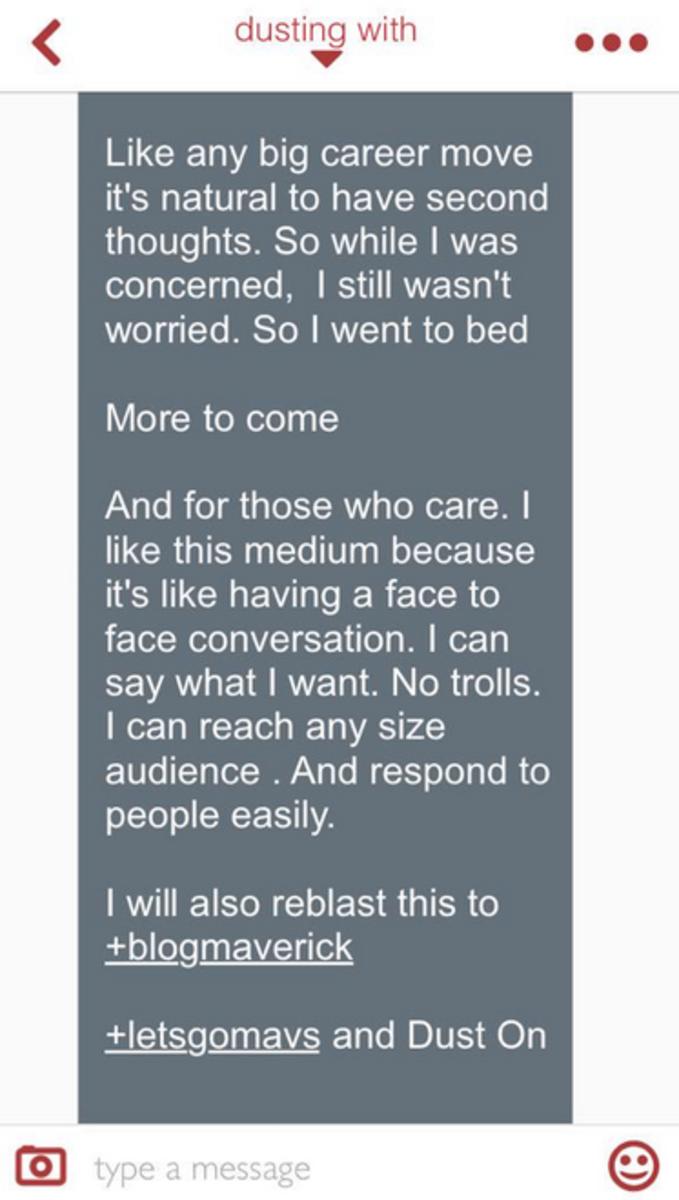This screenshot has height=1200, width=679.
Task: Tap the "dusting with" header title
Action: 325,28
